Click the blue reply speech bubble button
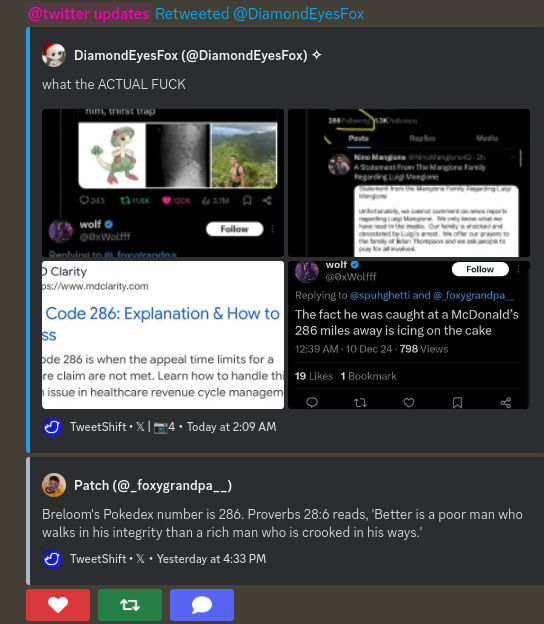The height and width of the screenshot is (624, 544). point(202,604)
